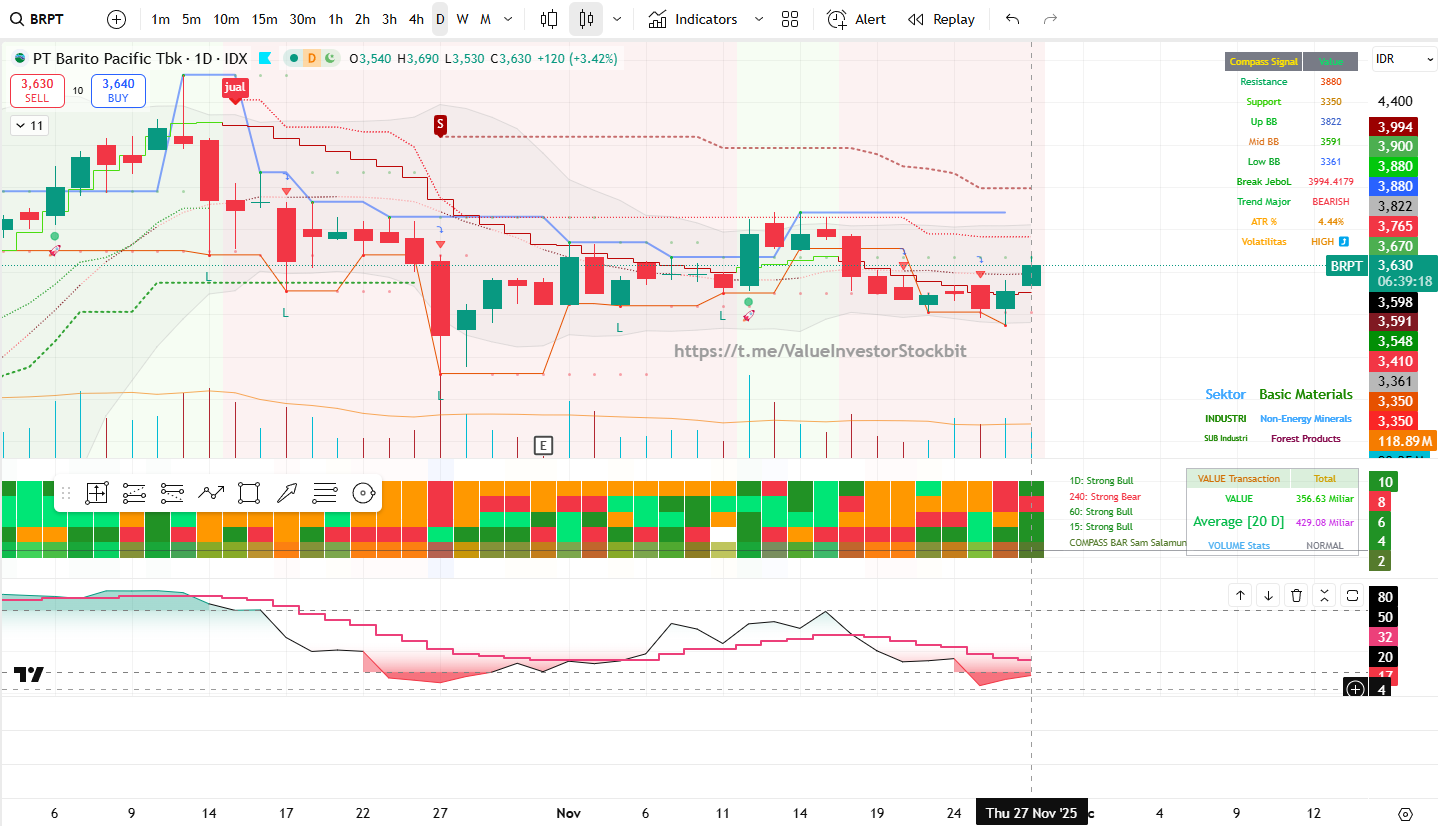Click the 3,630 SELL button
The height and width of the screenshot is (826, 1438).
pos(37,91)
